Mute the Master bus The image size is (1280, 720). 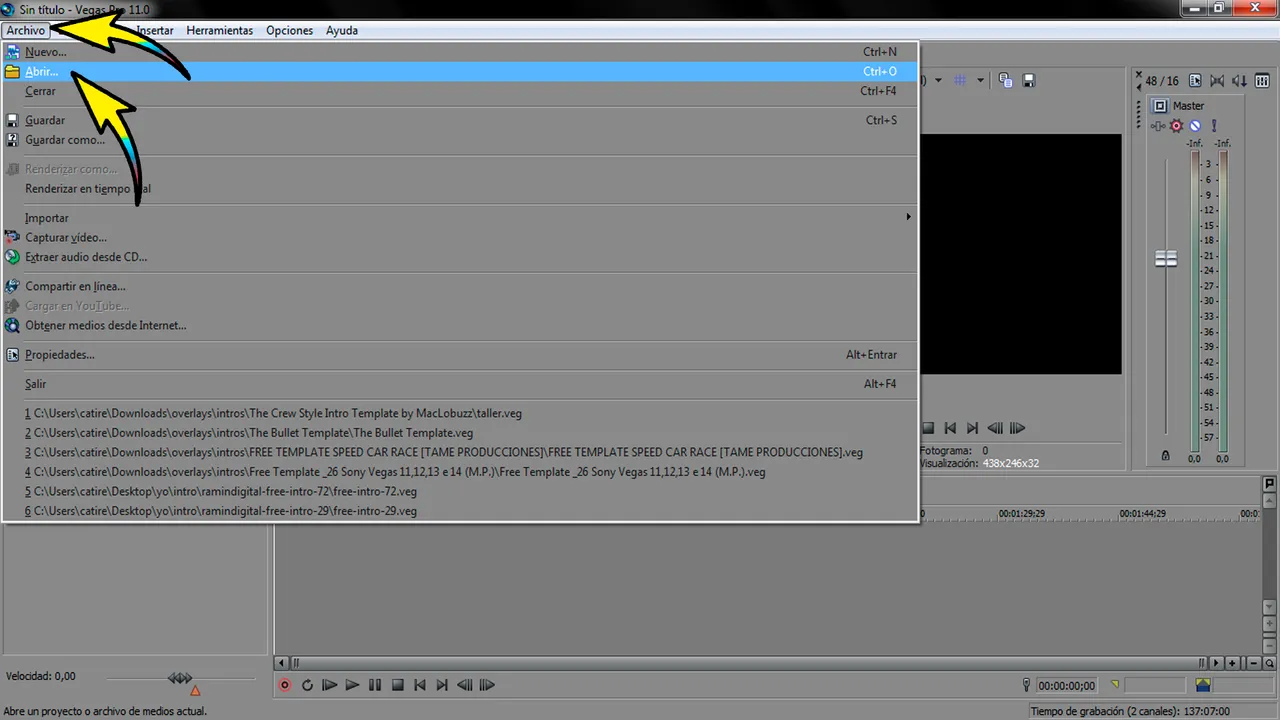point(1195,126)
